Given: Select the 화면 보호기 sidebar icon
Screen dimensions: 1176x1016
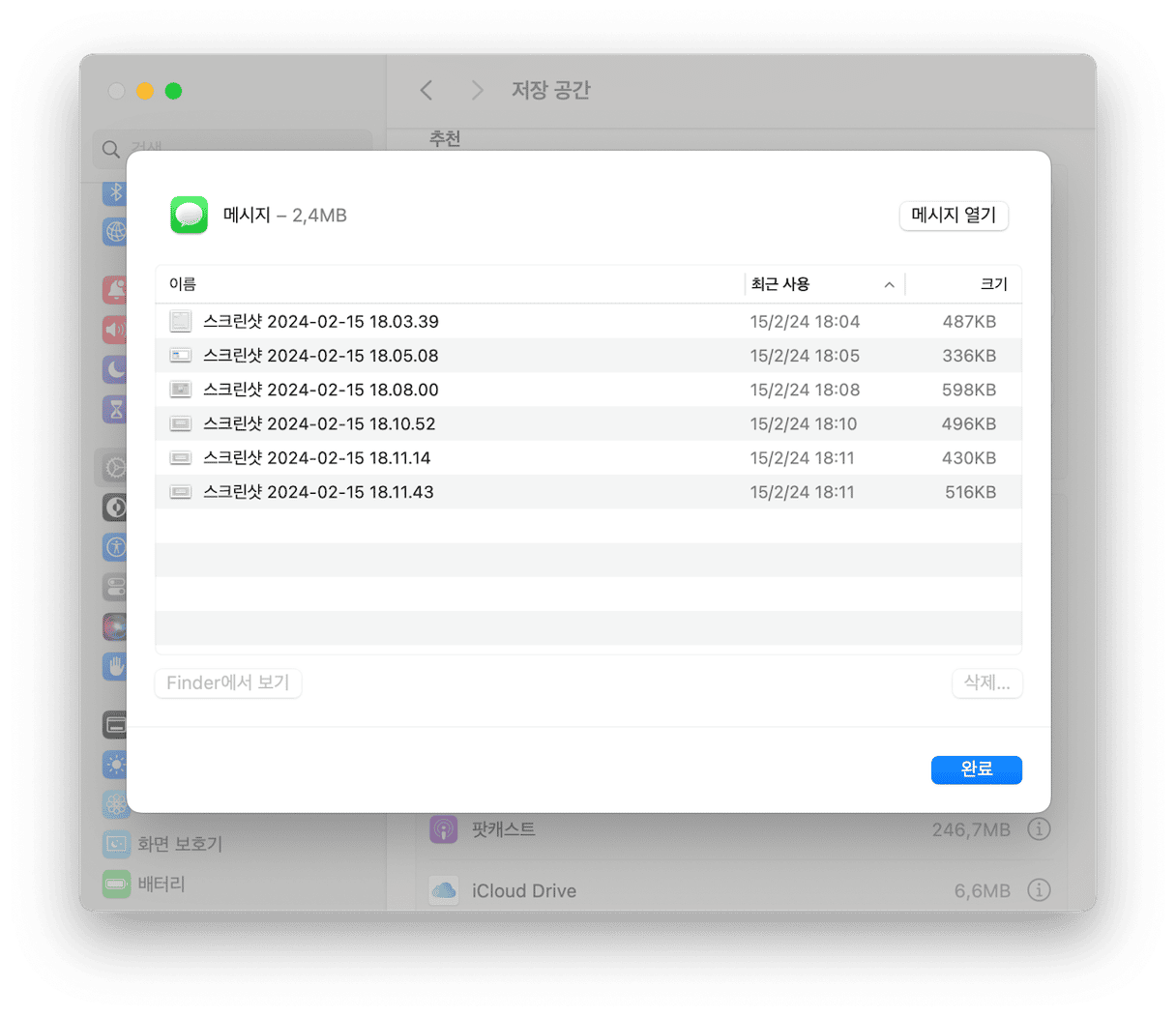Looking at the screenshot, I should (x=116, y=844).
